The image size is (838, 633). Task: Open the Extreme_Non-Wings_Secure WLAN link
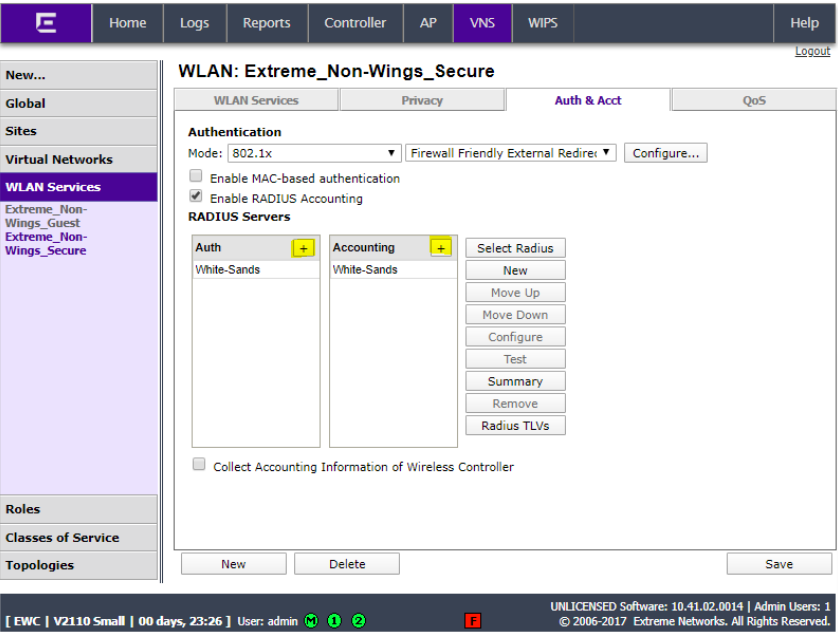[46, 244]
